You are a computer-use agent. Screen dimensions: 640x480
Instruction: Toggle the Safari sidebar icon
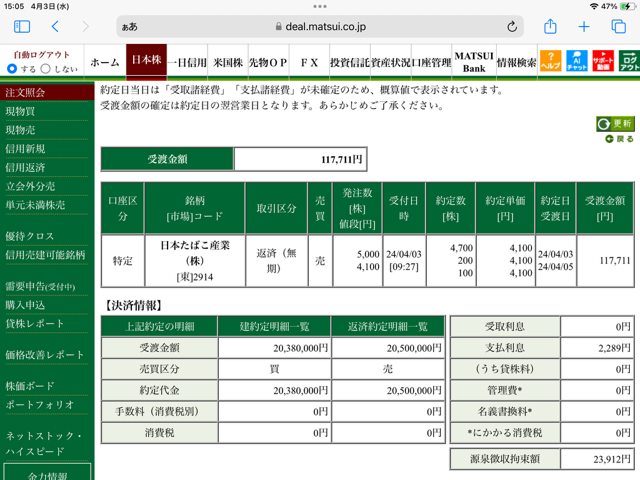tap(22, 27)
